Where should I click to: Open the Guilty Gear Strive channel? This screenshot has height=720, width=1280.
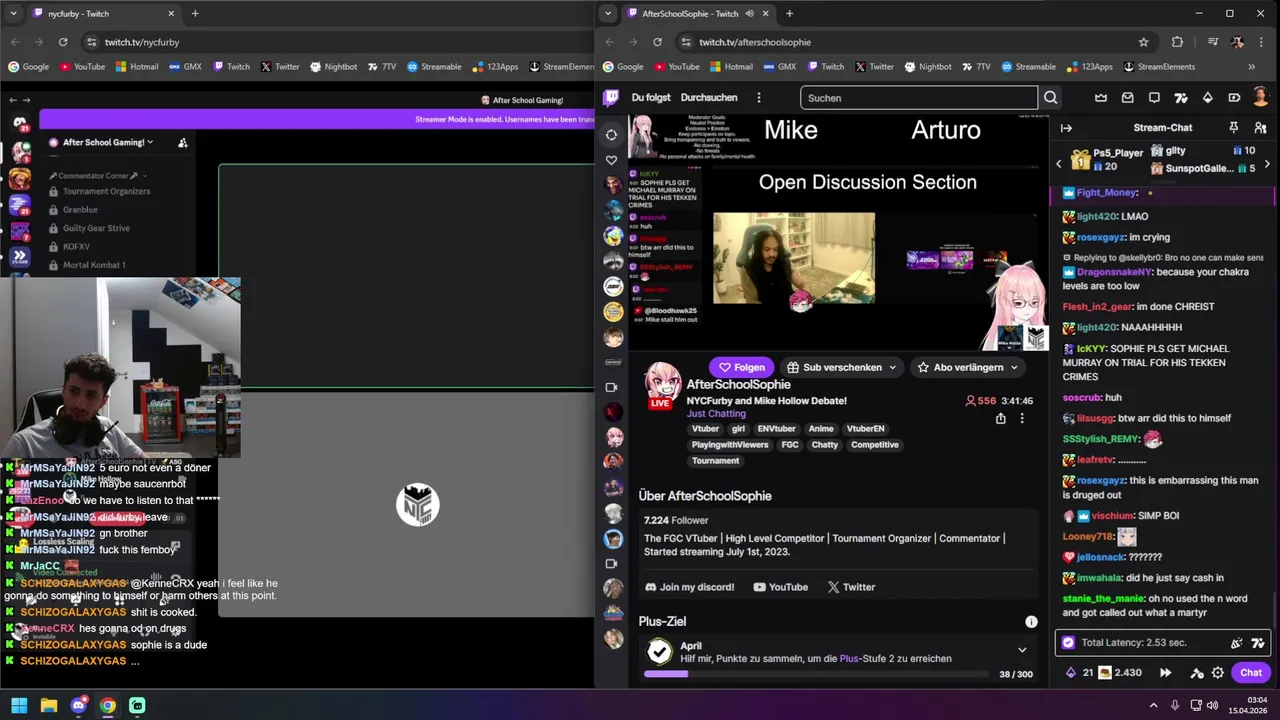click(x=96, y=228)
